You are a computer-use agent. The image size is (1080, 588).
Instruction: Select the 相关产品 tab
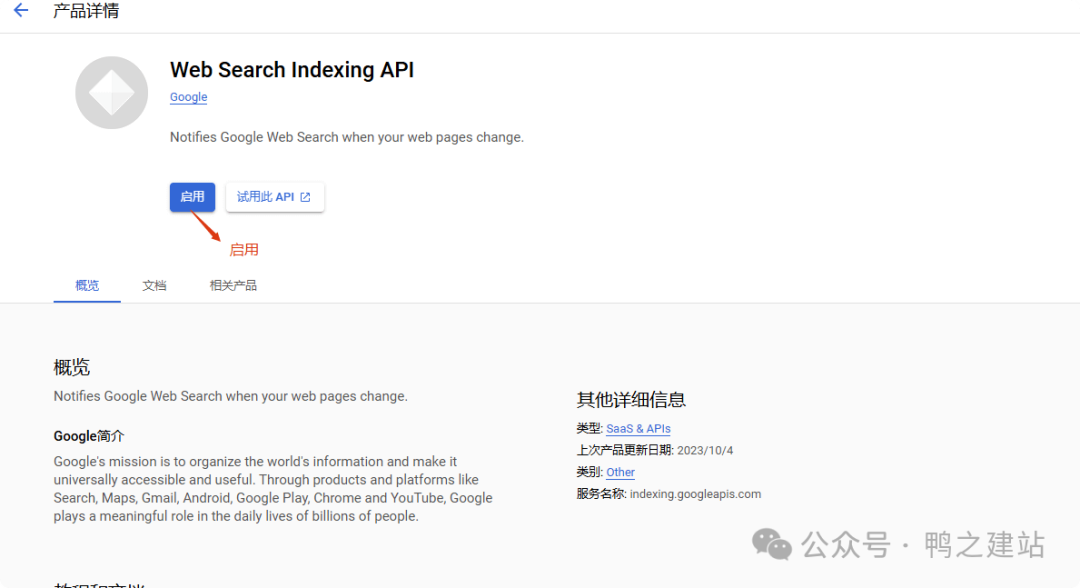coord(233,285)
